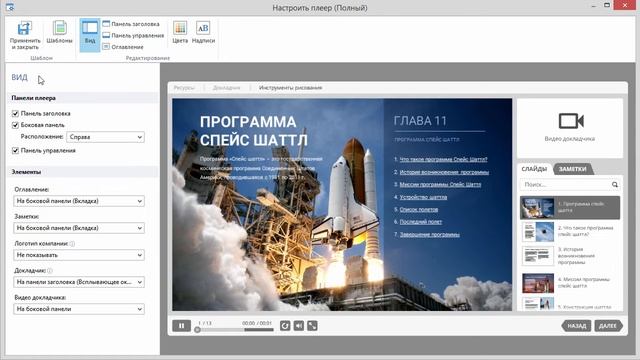Image resolution: width=640 pixels, height=360 pixels.
Task: Open the Видео докладчика dropdown
Action: (x=79, y=309)
